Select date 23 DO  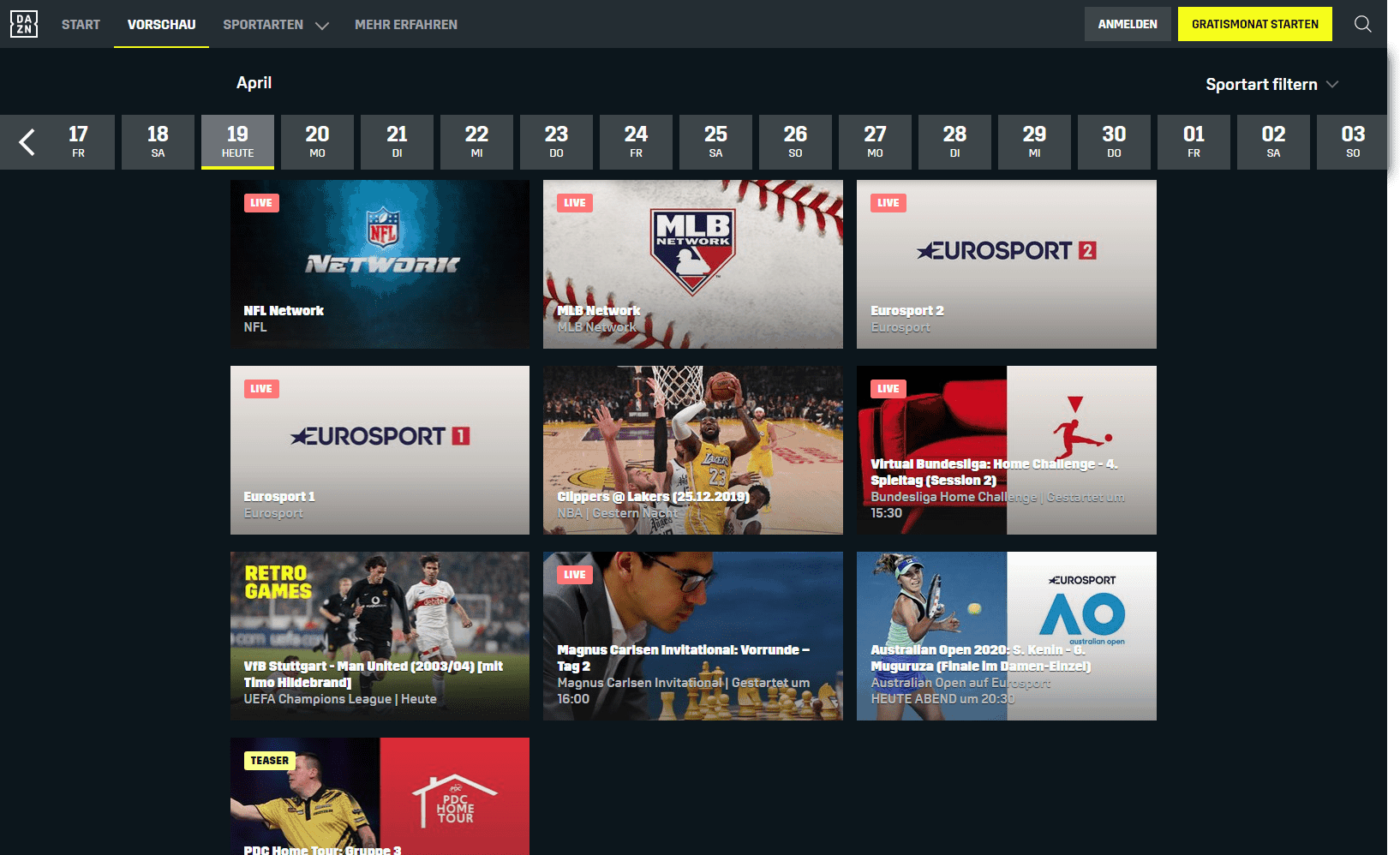pyautogui.click(x=556, y=142)
